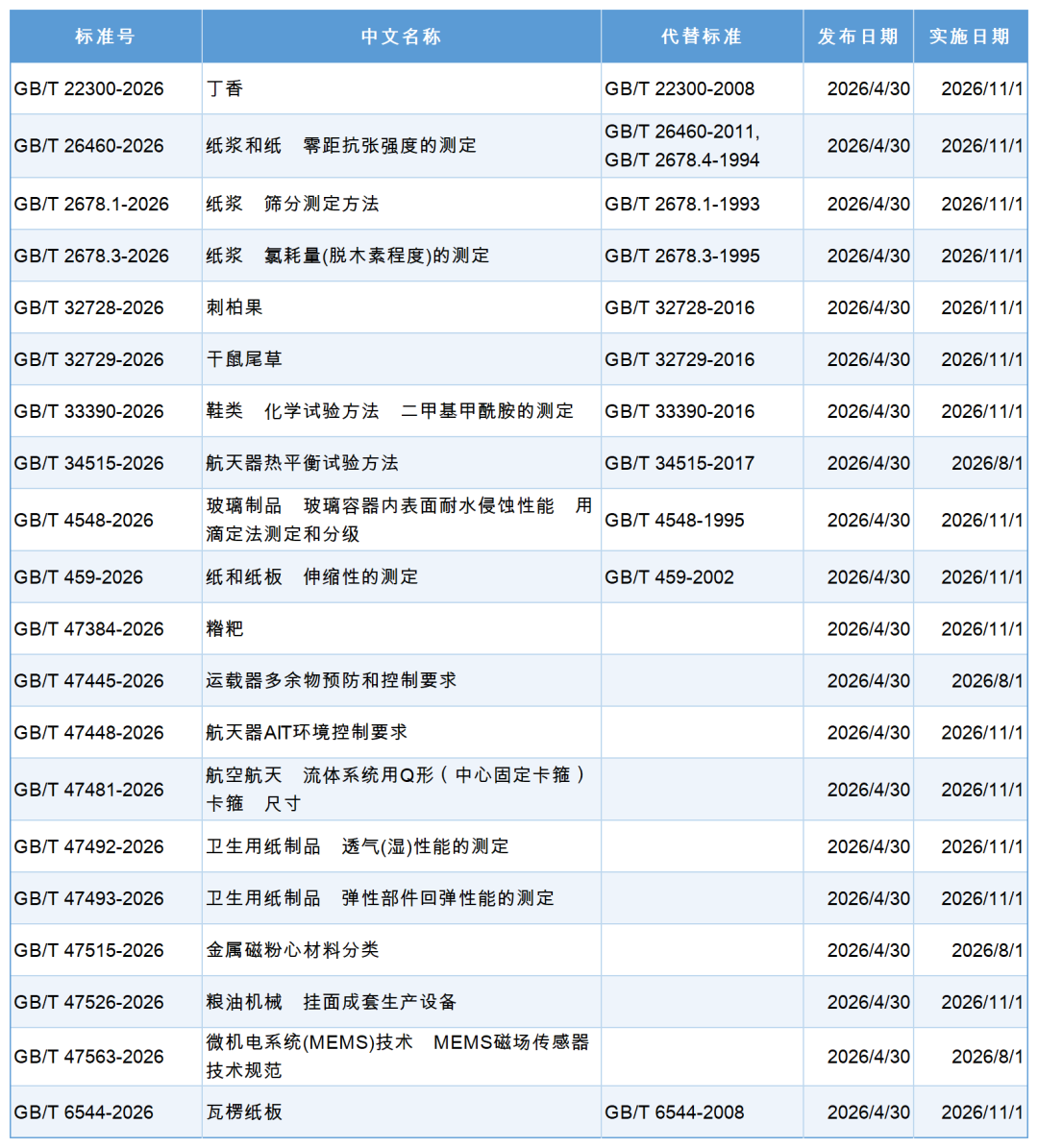
Task: Click GB/T 26460-2011, GB/T 2678.4-1994 cell
Action: [x=702, y=146]
